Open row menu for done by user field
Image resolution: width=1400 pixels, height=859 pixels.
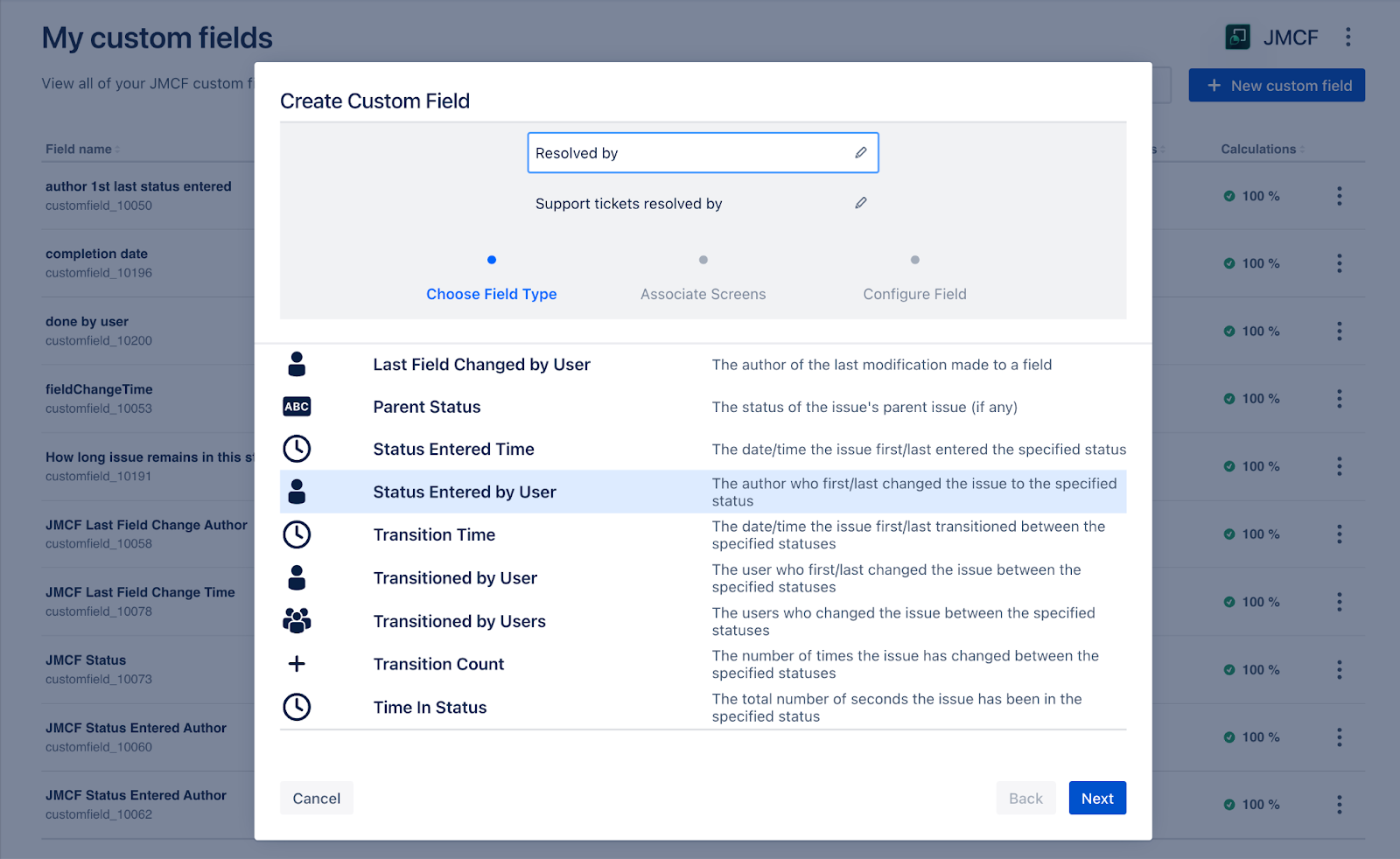pyautogui.click(x=1339, y=332)
